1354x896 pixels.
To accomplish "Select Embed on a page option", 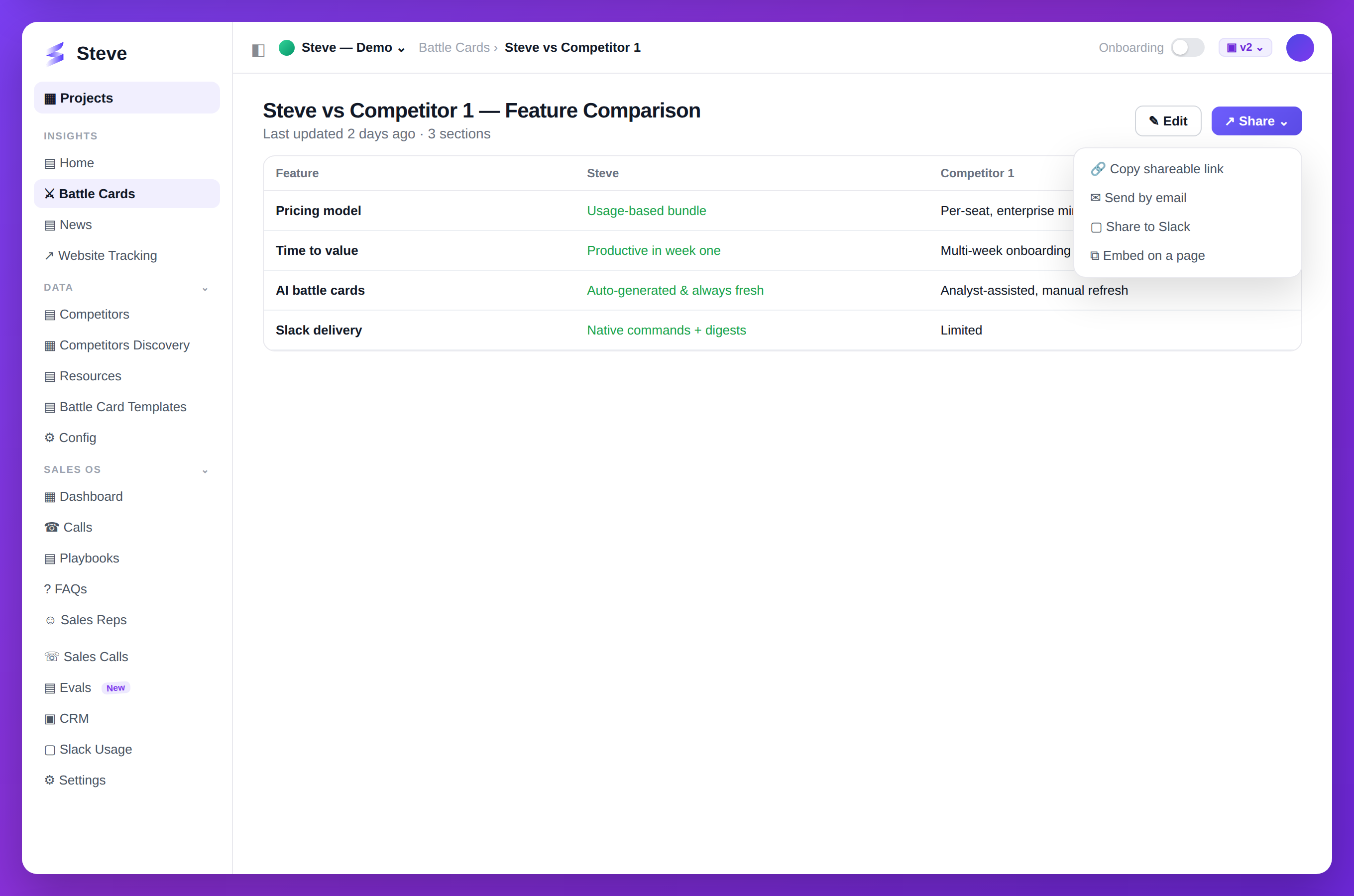I will [x=1187, y=255].
